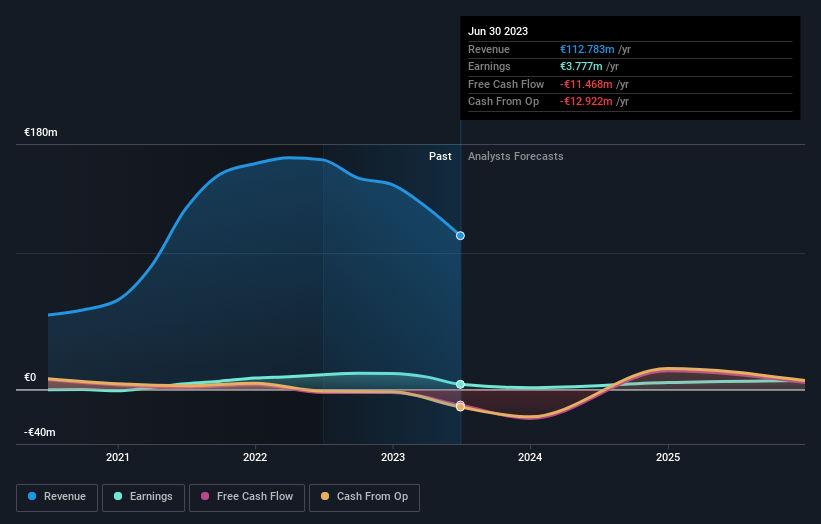
Task: Click the Analysts Forecasts label
Action: point(516,156)
